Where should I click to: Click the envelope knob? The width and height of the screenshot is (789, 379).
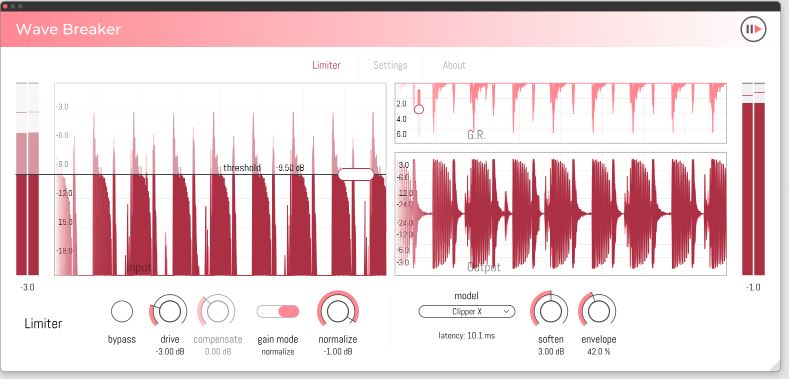click(x=598, y=311)
